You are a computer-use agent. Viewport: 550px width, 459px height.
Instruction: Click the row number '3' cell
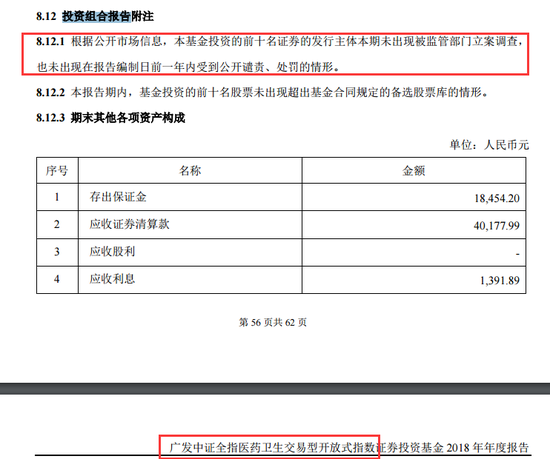click(57, 252)
